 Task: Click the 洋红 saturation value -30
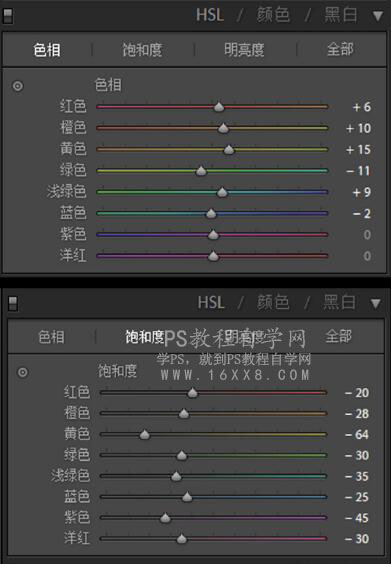[x=357, y=539]
